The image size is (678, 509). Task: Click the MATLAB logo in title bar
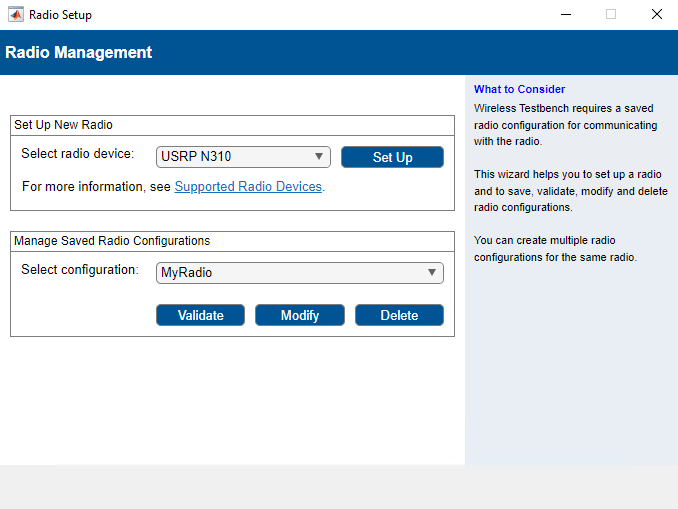pos(16,15)
